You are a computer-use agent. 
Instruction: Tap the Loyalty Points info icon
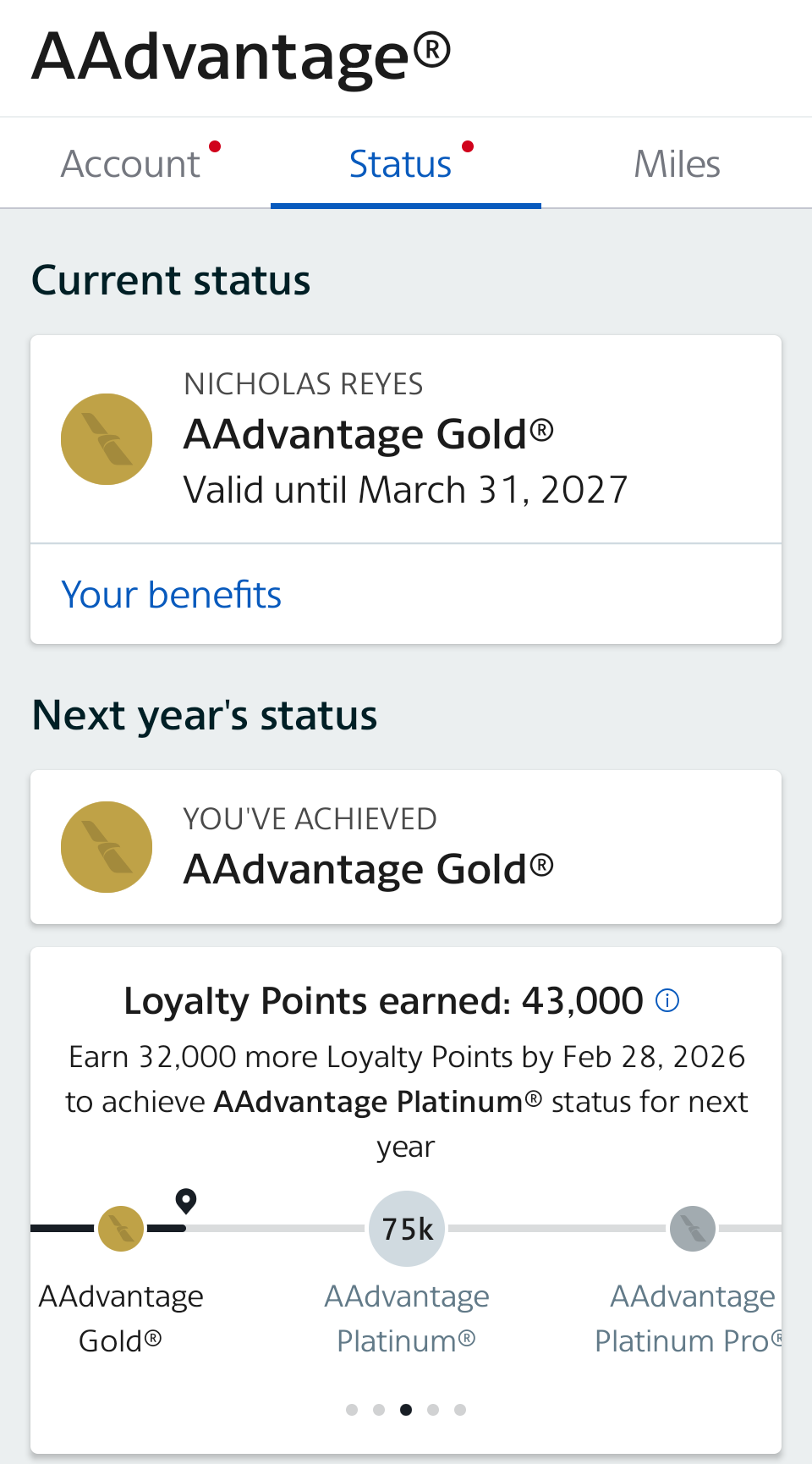coord(667,1001)
